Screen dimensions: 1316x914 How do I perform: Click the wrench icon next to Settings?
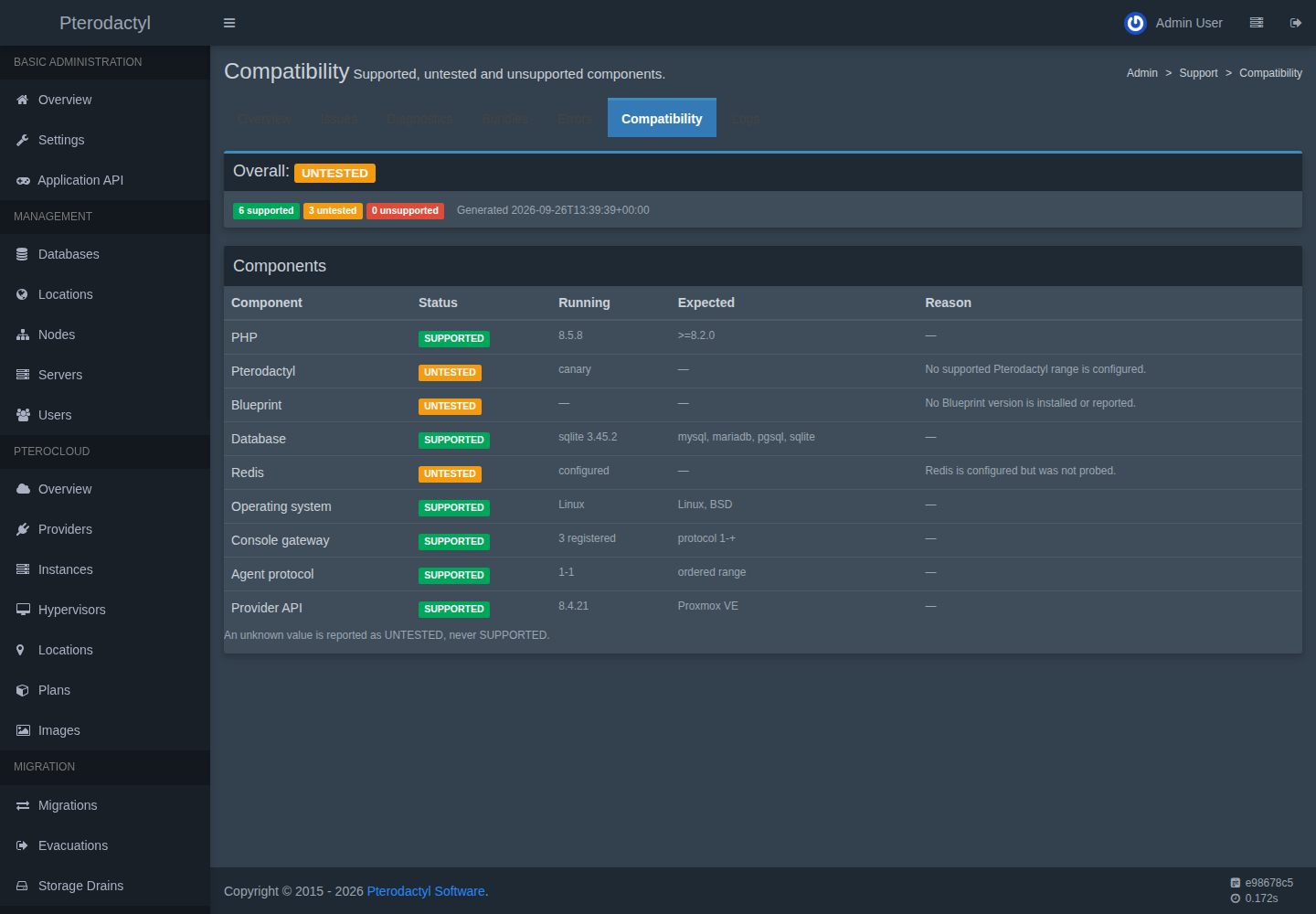(23, 140)
